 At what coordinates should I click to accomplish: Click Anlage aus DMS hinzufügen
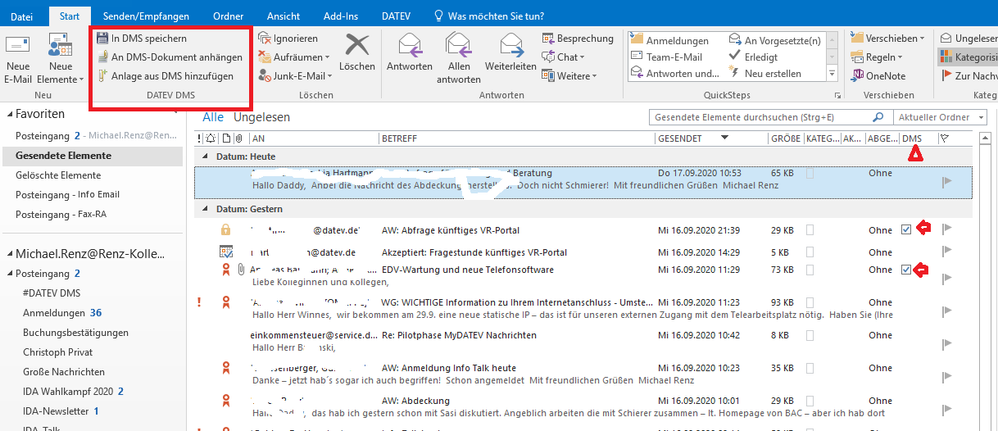(103, 76)
